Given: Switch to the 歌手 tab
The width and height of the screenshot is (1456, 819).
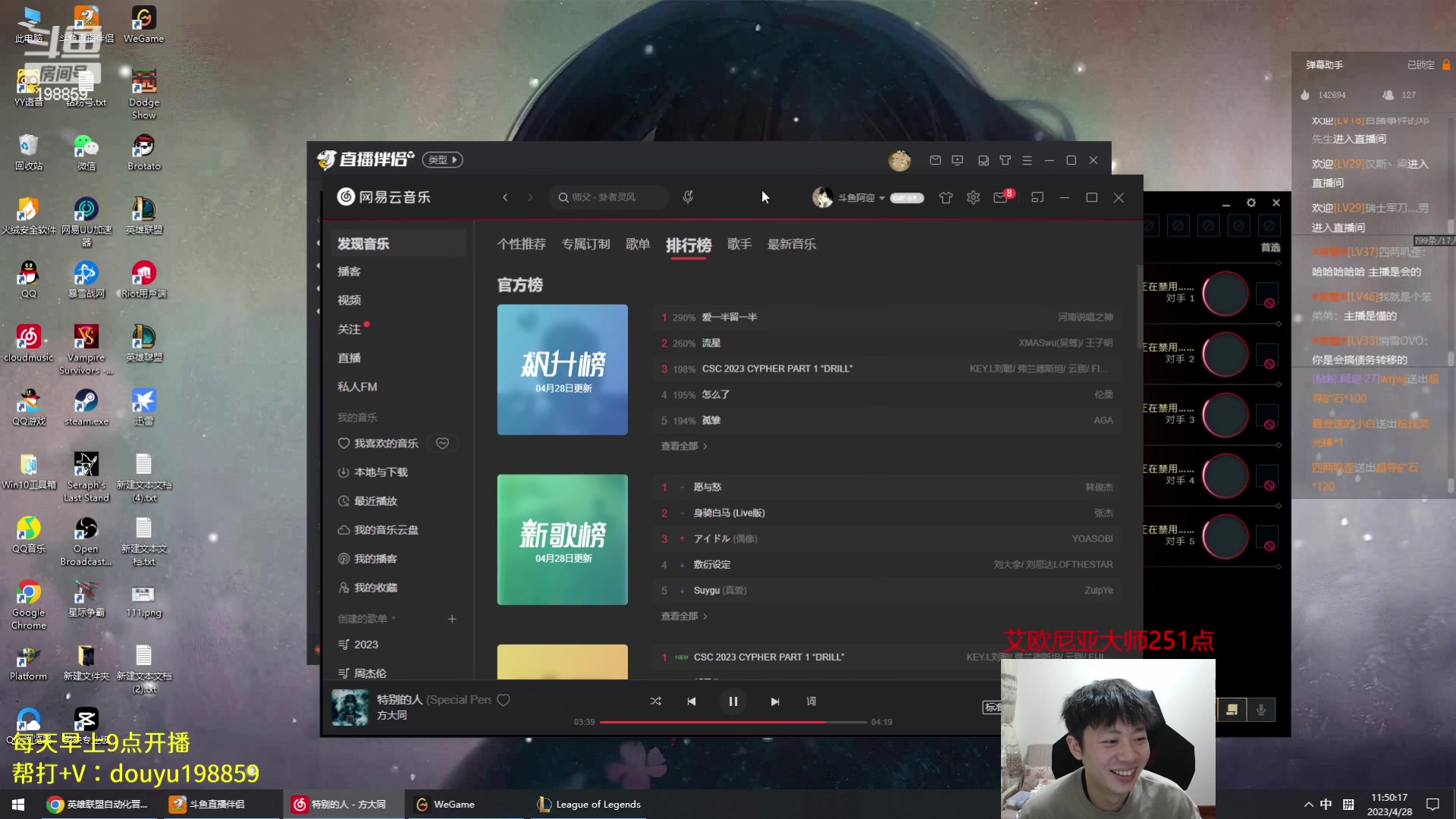Looking at the screenshot, I should pyautogui.click(x=739, y=244).
